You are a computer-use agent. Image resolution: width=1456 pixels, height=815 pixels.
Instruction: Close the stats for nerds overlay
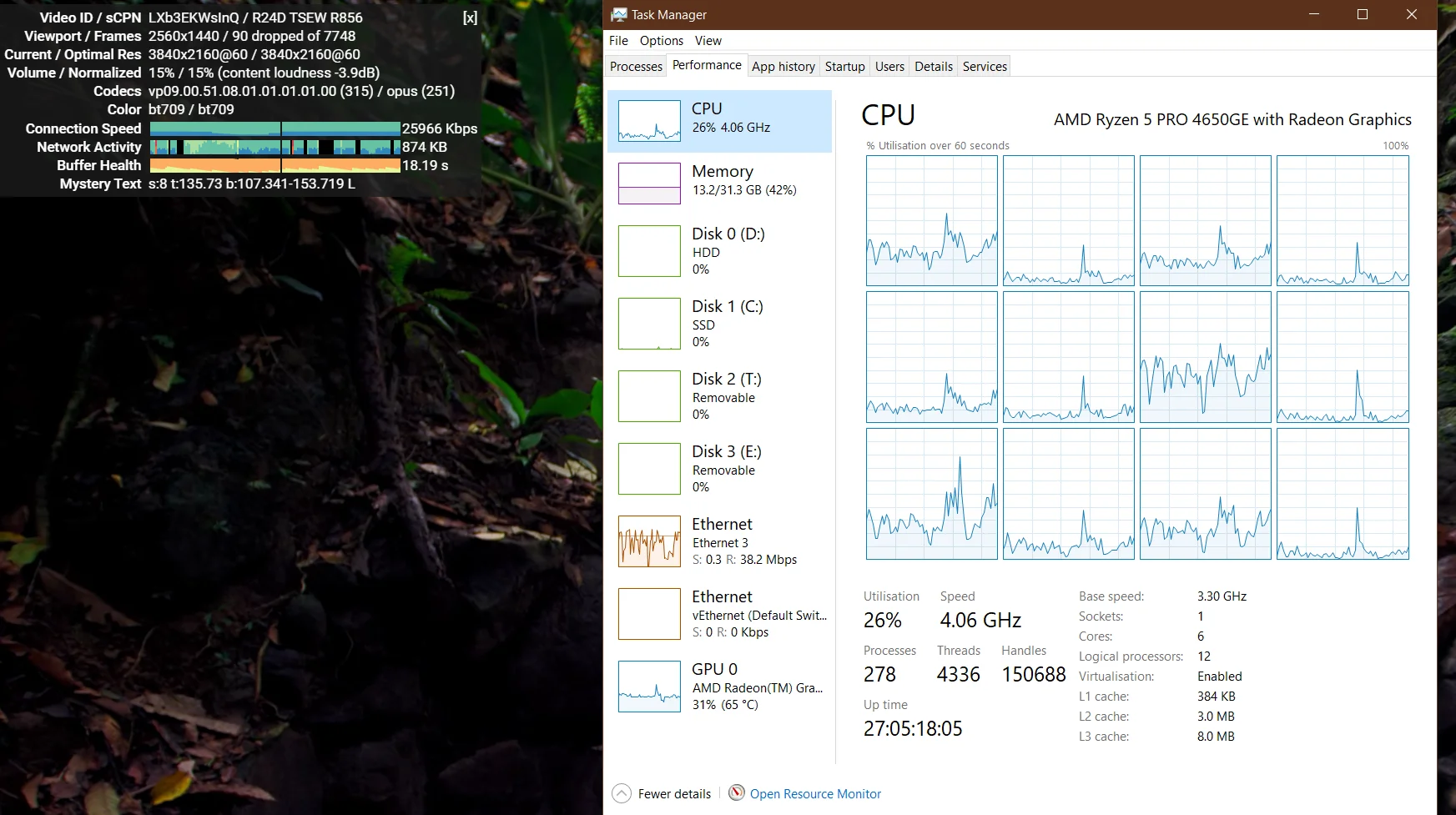tap(470, 18)
